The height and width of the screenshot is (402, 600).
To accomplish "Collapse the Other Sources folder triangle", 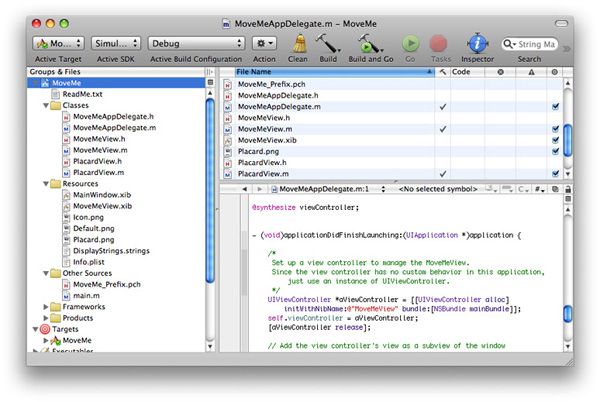I will (46, 273).
